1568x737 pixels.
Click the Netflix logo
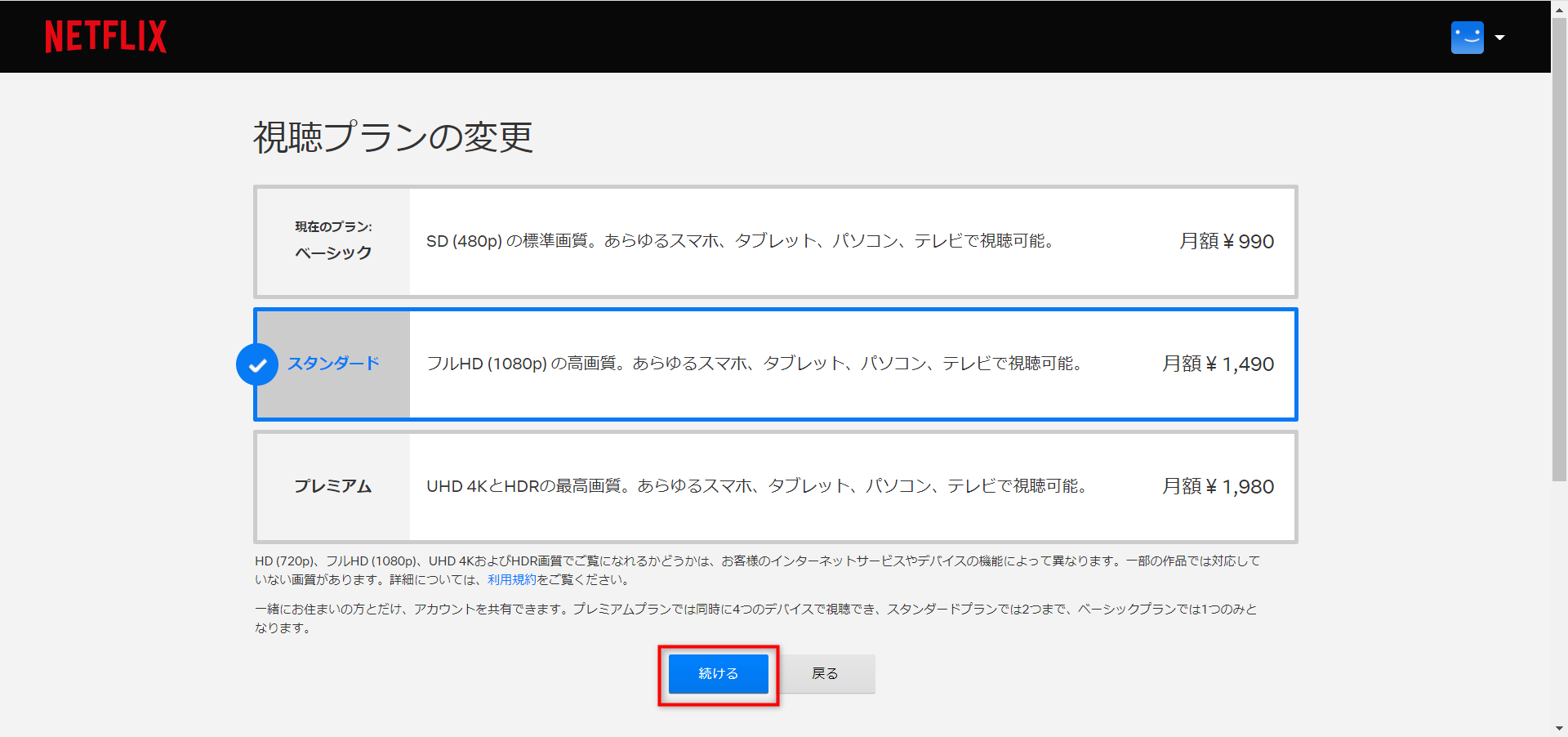105,37
